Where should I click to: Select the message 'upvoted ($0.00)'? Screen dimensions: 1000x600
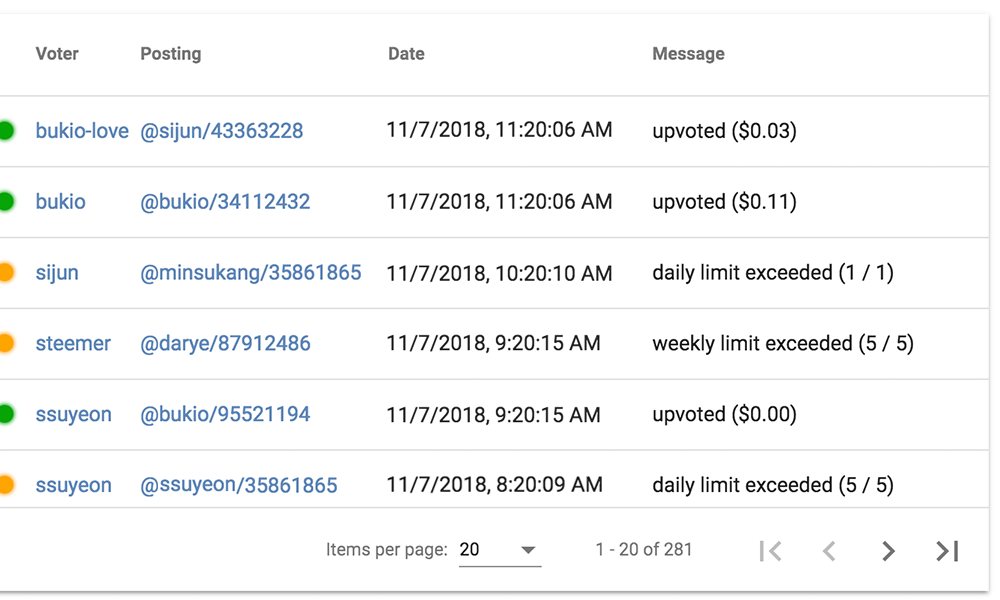724,414
